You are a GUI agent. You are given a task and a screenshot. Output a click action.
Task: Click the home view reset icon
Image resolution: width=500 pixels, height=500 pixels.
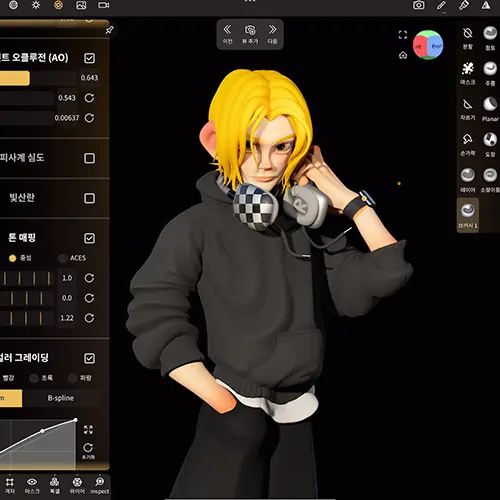coord(403,55)
